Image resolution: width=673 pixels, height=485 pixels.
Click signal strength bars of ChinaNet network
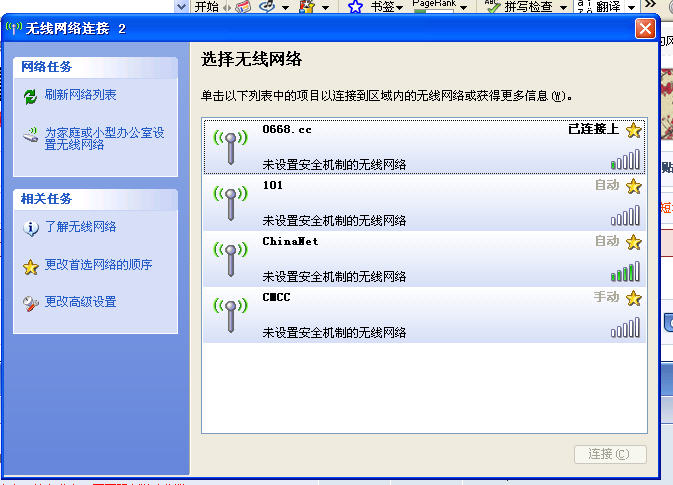tap(625, 271)
